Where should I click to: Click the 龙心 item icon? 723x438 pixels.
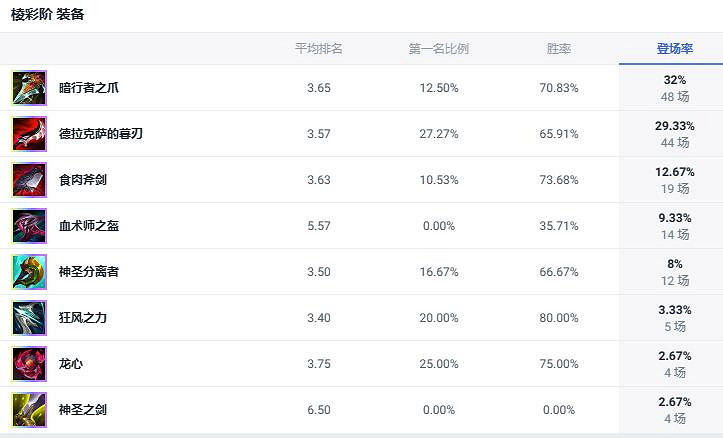pyautogui.click(x=29, y=364)
